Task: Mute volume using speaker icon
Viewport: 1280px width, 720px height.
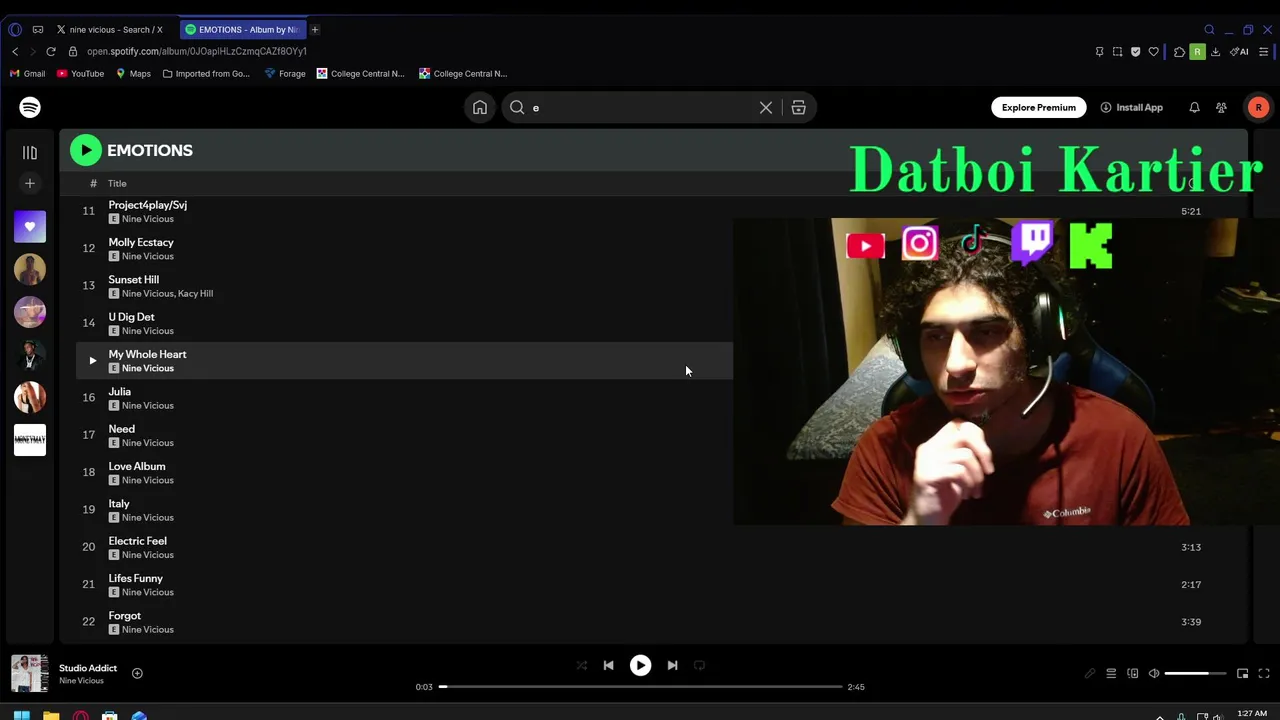Action: (1154, 674)
